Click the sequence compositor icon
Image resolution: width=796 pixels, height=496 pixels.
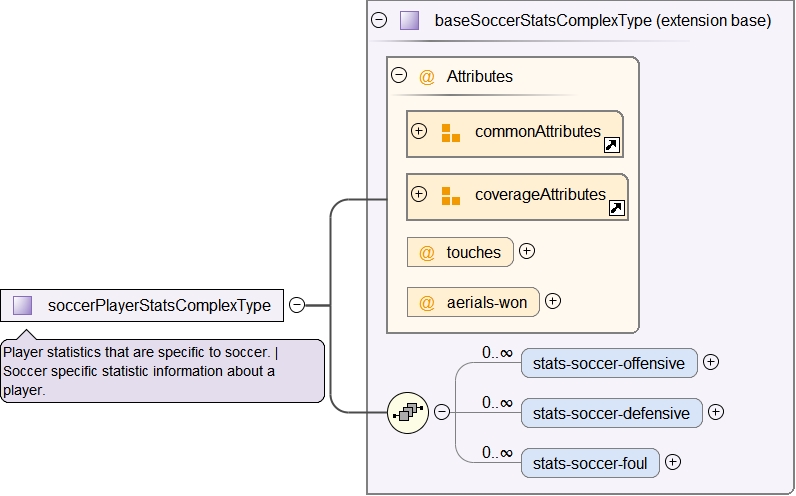point(408,412)
